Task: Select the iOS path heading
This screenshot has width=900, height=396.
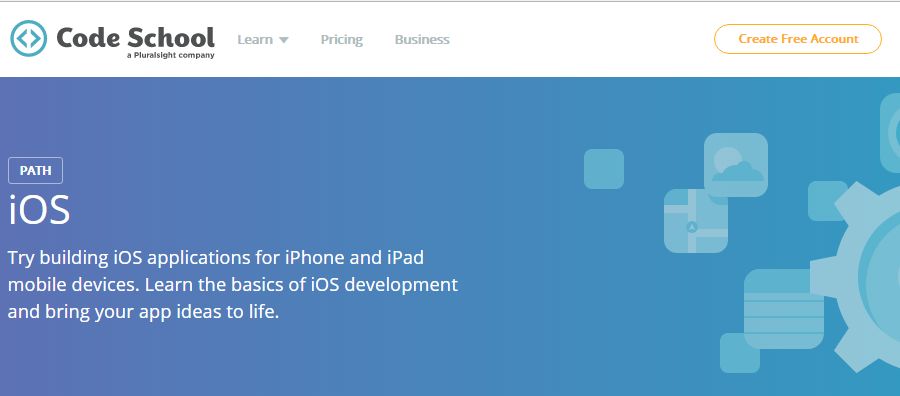Action: (x=39, y=210)
